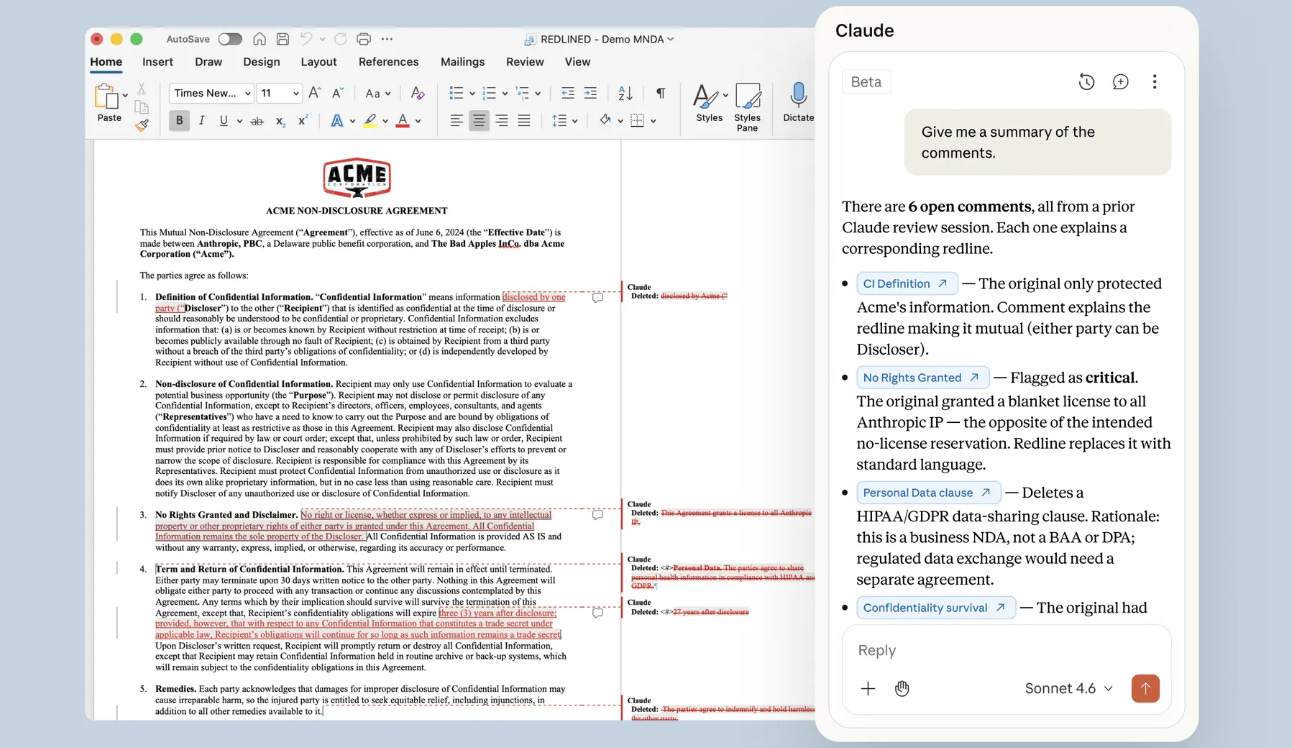Expand the bullet list options arrow
Image resolution: width=1292 pixels, height=748 pixels.
(x=472, y=93)
